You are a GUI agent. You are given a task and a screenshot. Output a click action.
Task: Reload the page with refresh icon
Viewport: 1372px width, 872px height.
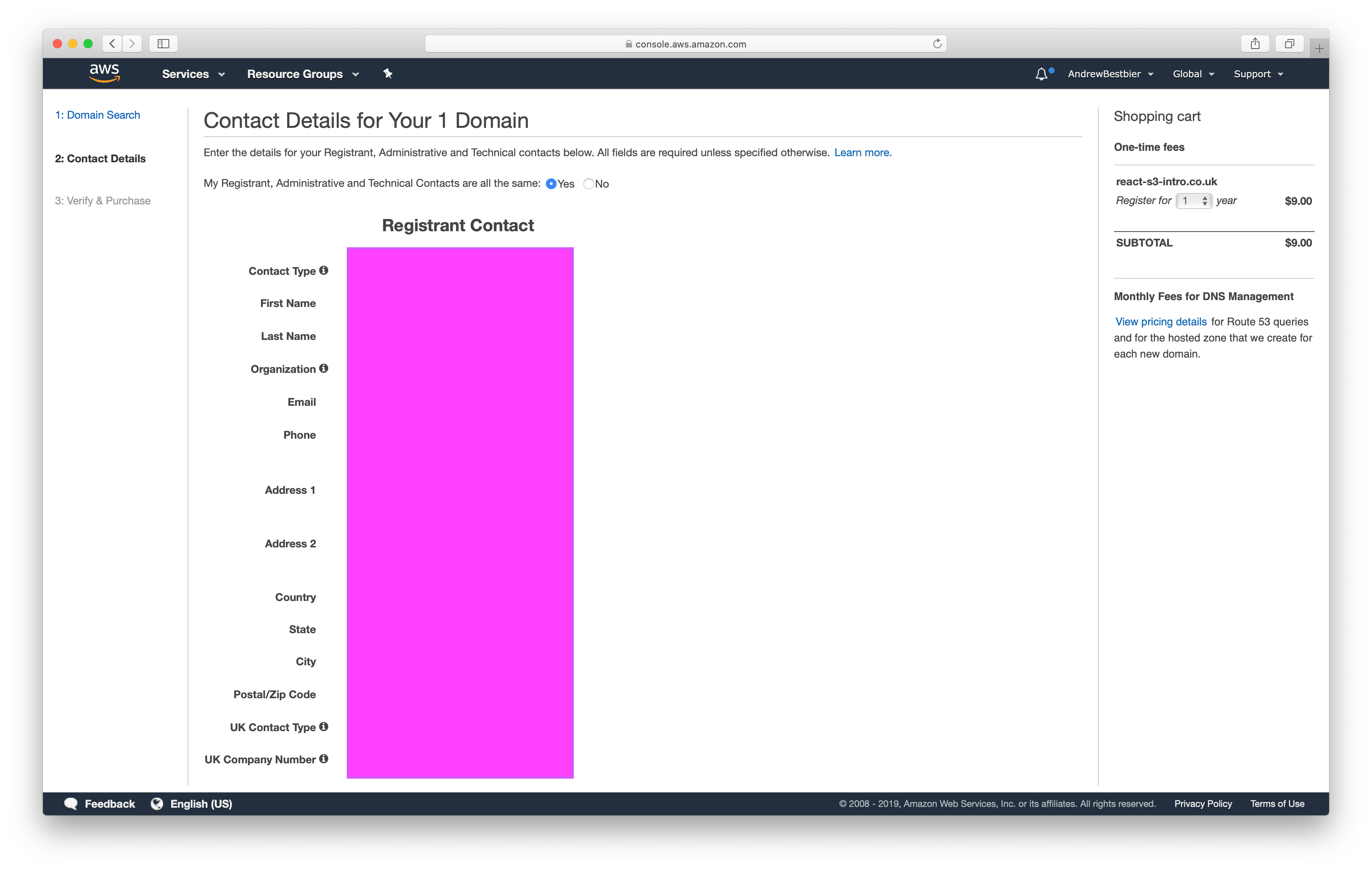coord(937,44)
